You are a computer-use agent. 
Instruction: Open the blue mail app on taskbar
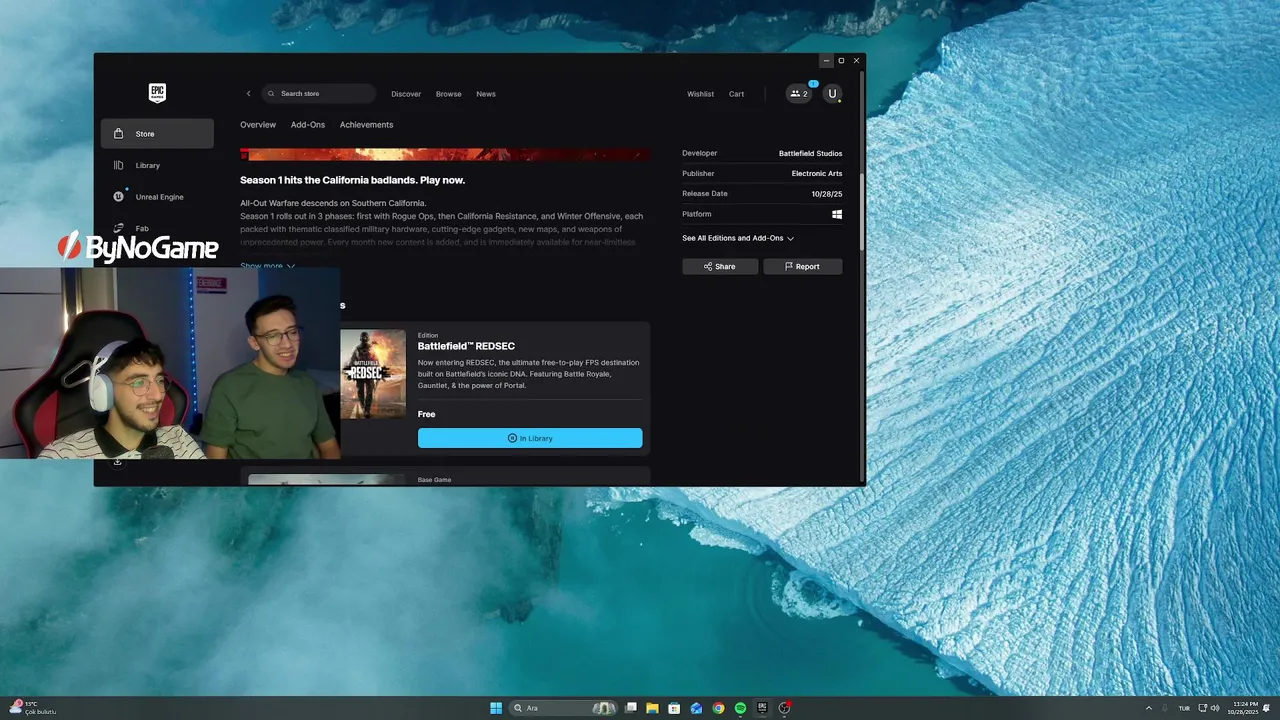(x=696, y=708)
